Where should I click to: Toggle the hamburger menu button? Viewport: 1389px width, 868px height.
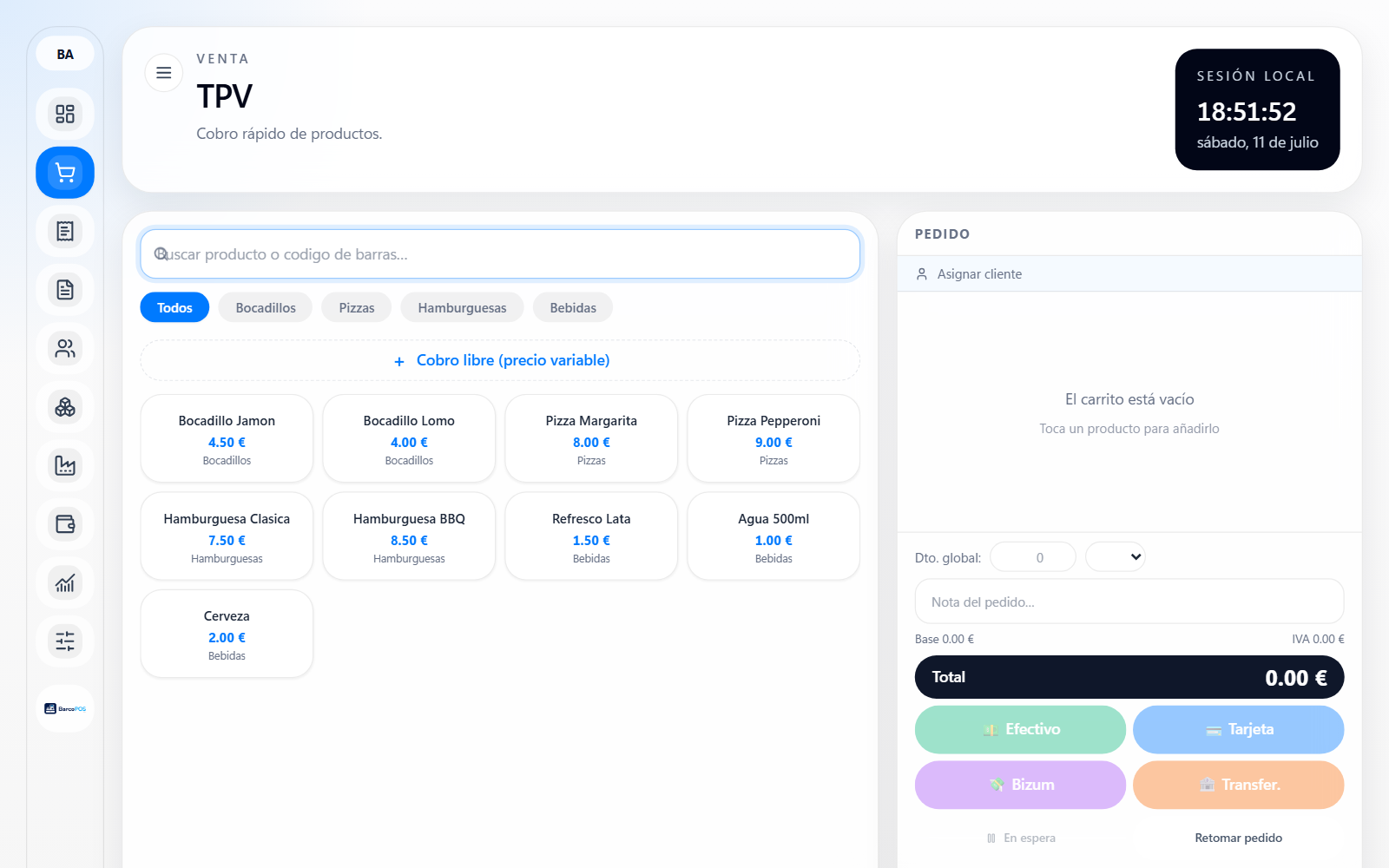(x=163, y=73)
